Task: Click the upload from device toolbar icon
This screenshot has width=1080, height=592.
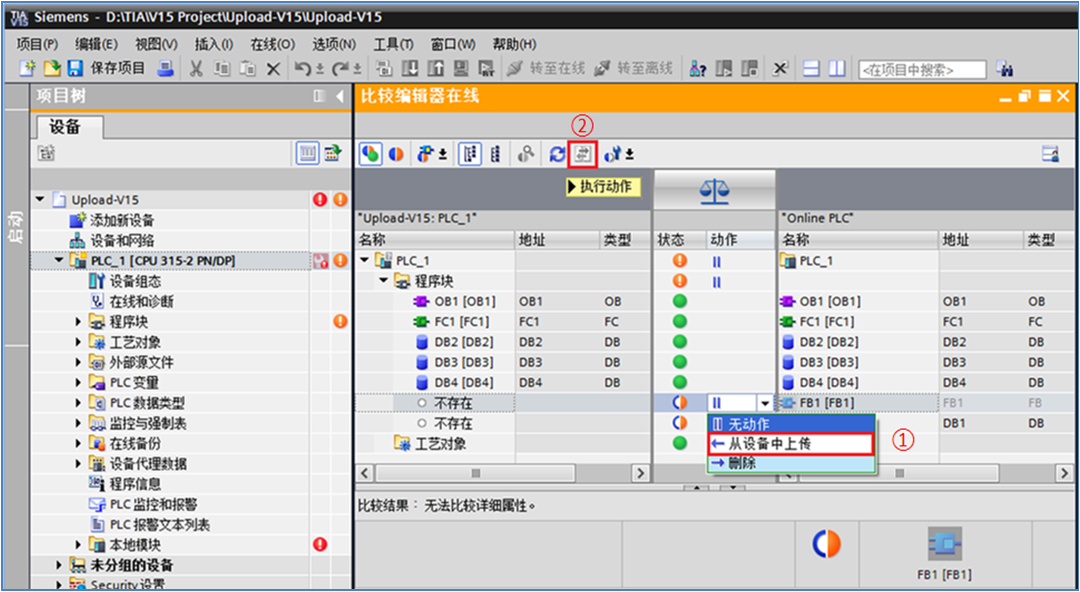Action: coord(436,68)
